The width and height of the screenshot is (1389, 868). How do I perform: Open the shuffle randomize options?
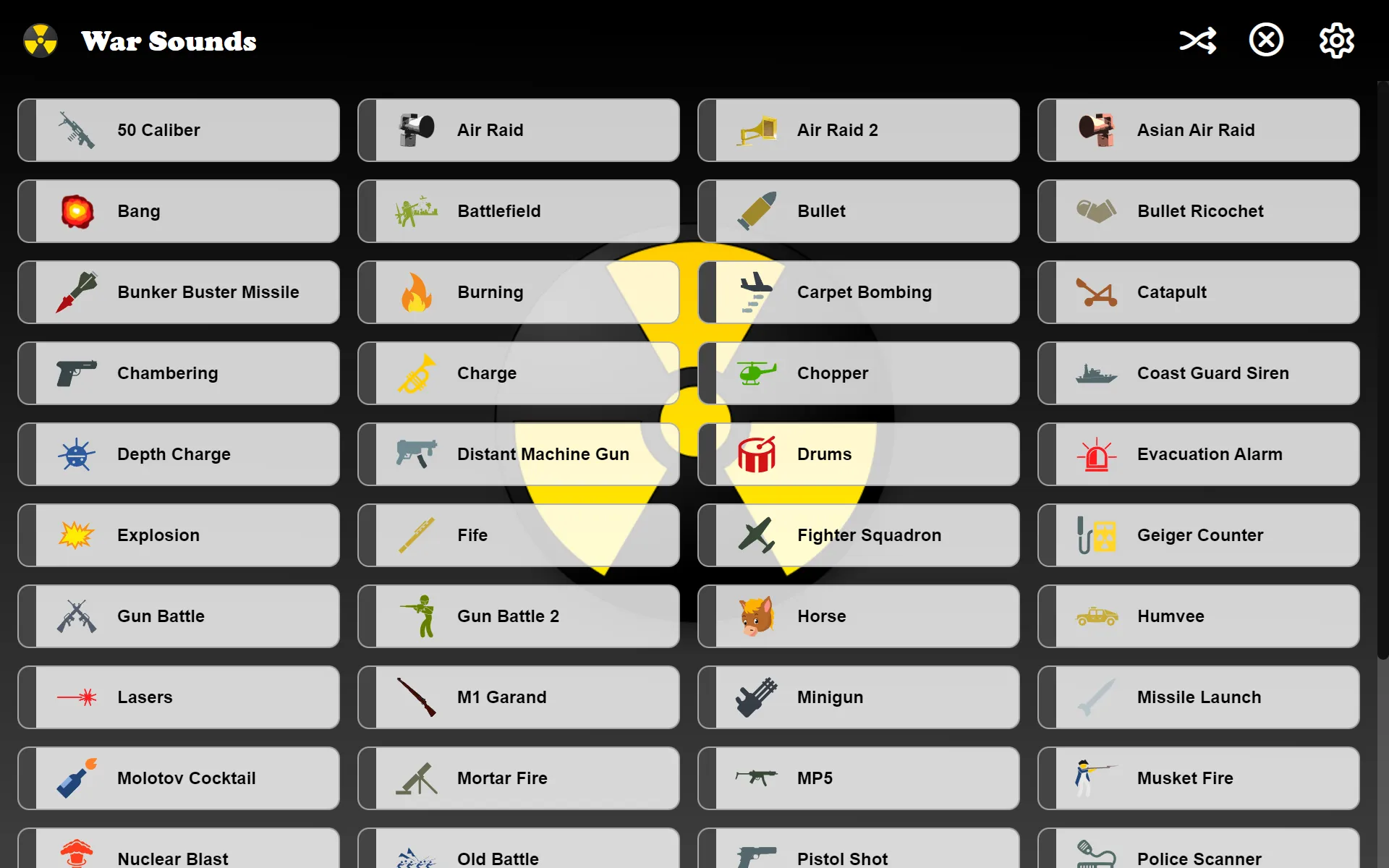point(1197,40)
